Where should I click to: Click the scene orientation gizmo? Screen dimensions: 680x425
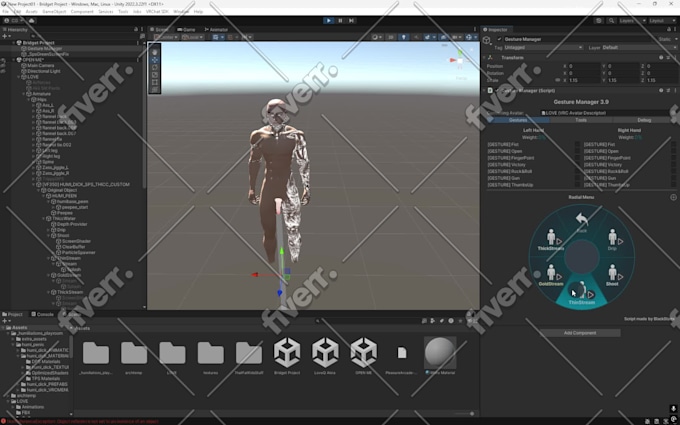458,61
